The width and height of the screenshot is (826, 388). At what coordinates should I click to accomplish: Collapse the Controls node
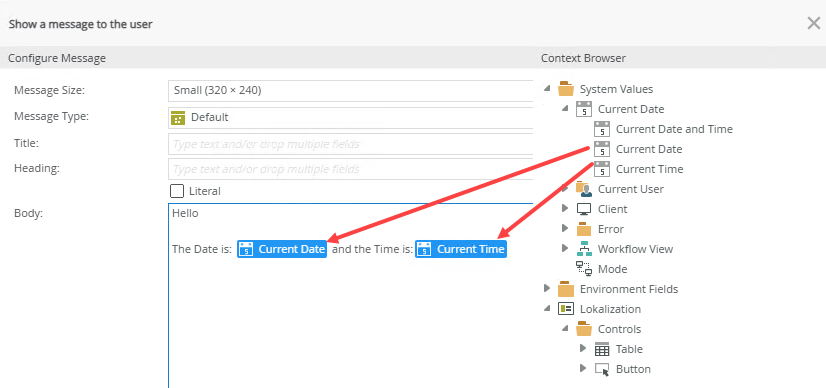click(565, 329)
